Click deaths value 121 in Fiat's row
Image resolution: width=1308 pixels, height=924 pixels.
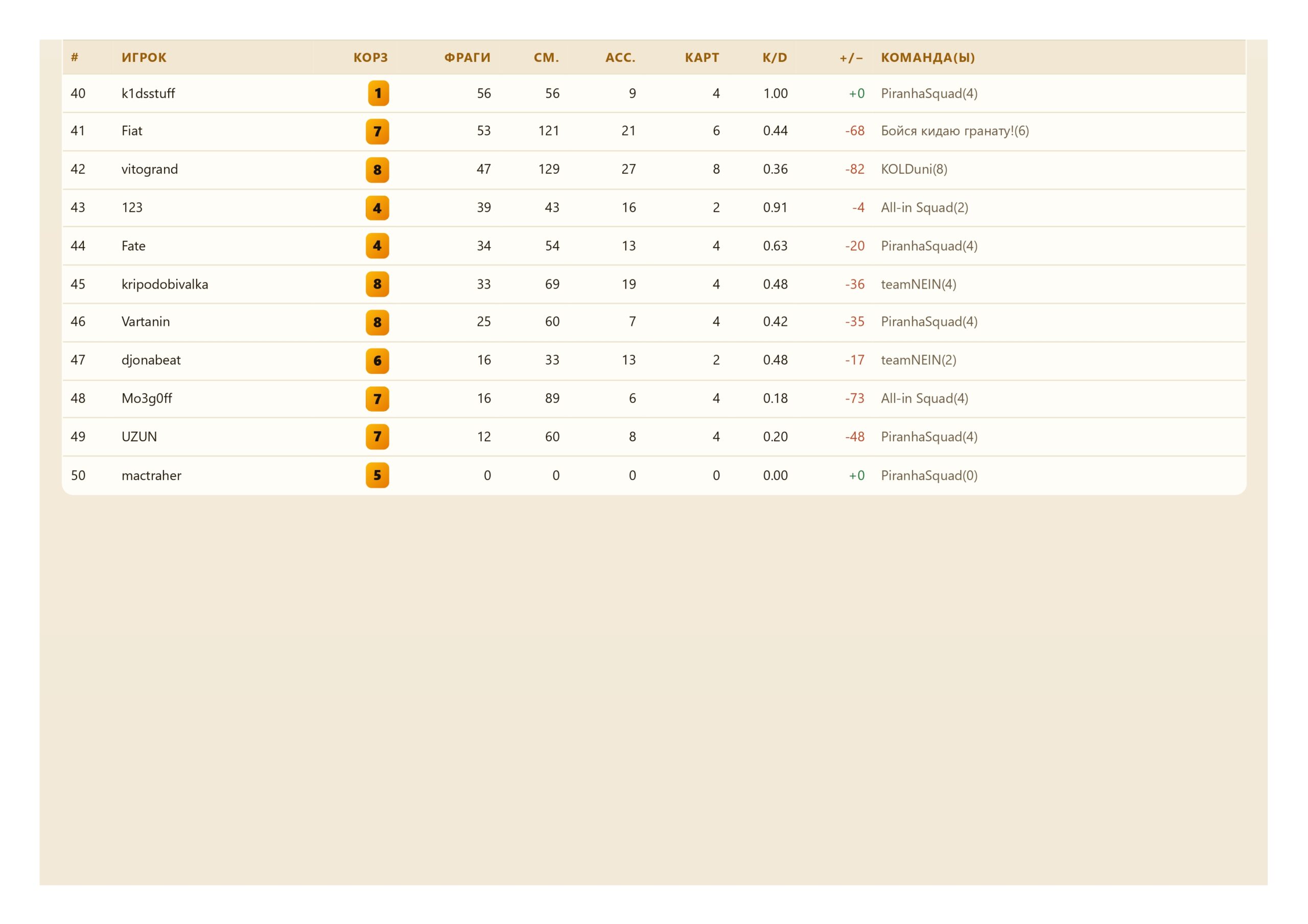pyautogui.click(x=549, y=131)
